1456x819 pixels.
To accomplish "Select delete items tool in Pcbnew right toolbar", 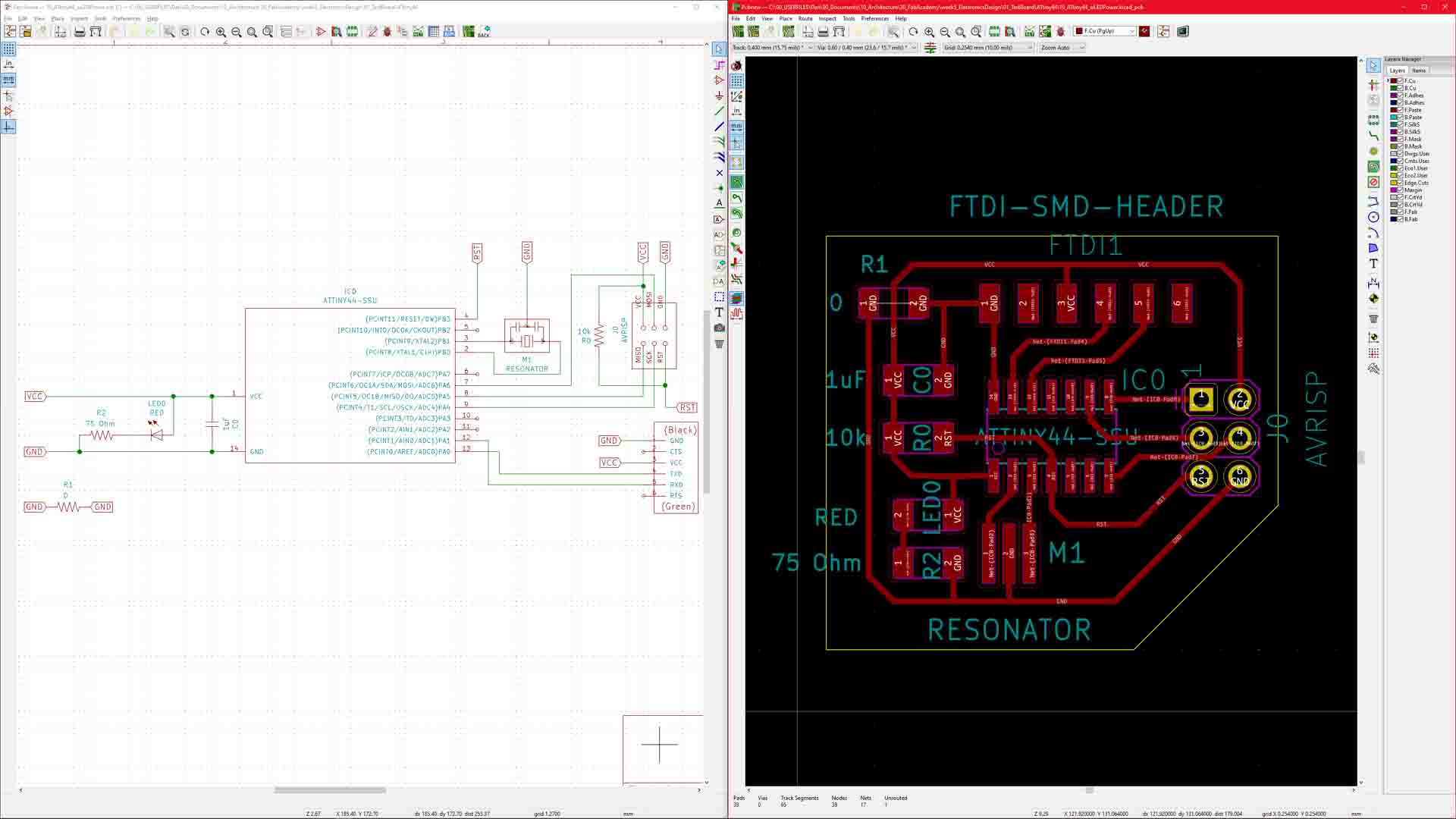I will tap(1373, 318).
